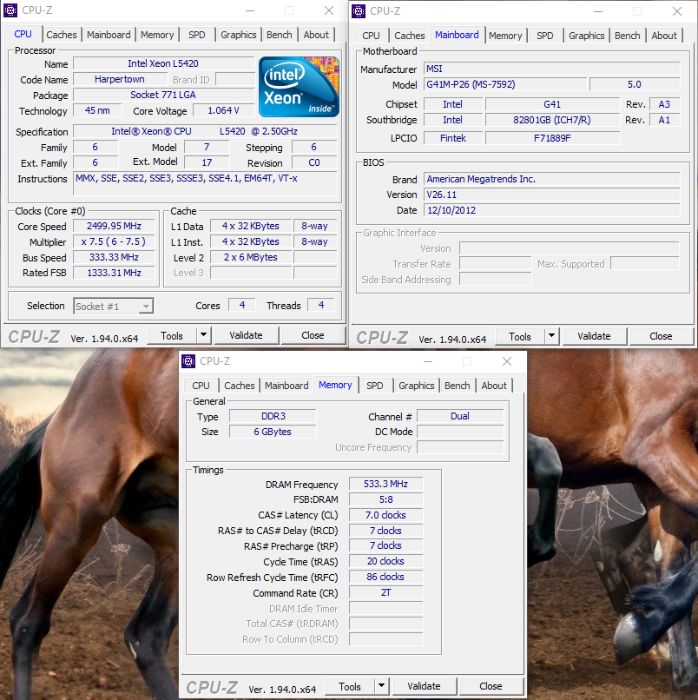Click Close button in Memory window
The image size is (698, 700).
click(x=490, y=686)
